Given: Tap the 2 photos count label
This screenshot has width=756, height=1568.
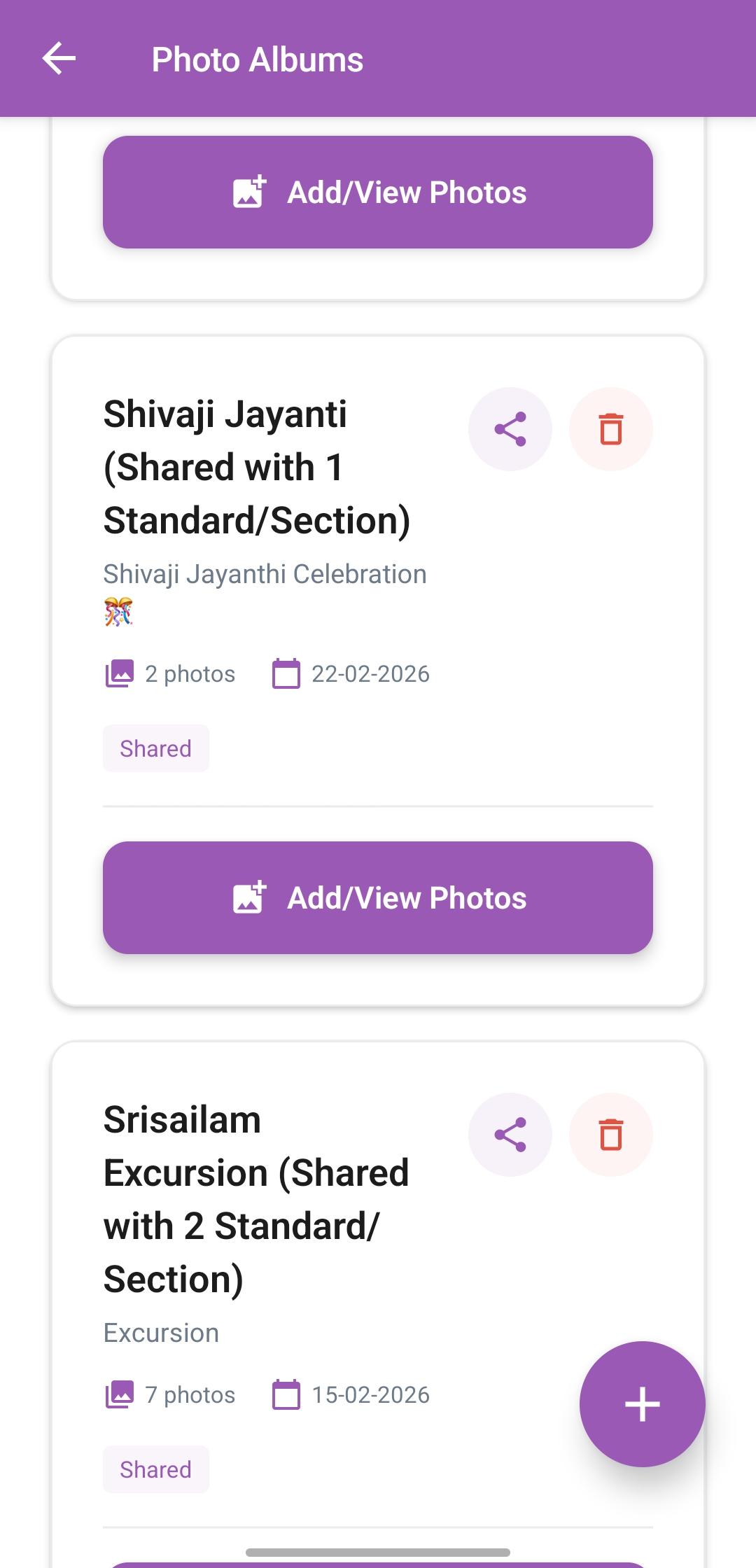Looking at the screenshot, I should point(190,673).
